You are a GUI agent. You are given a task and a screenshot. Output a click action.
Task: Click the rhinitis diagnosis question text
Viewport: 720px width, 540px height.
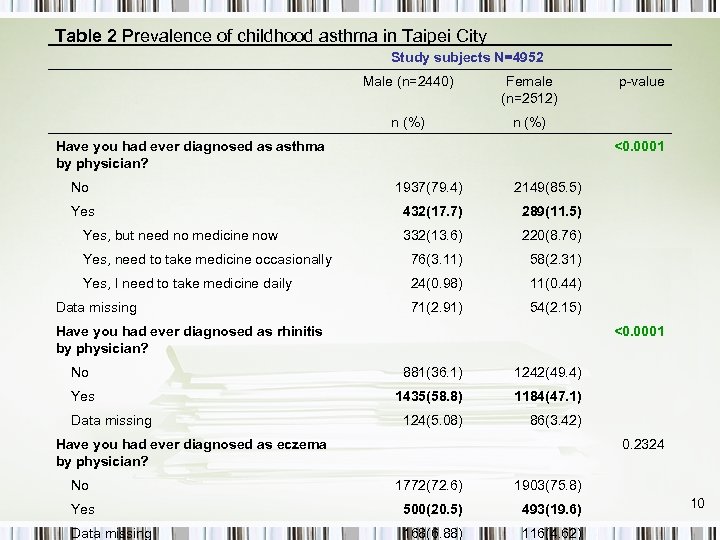[x=189, y=340]
